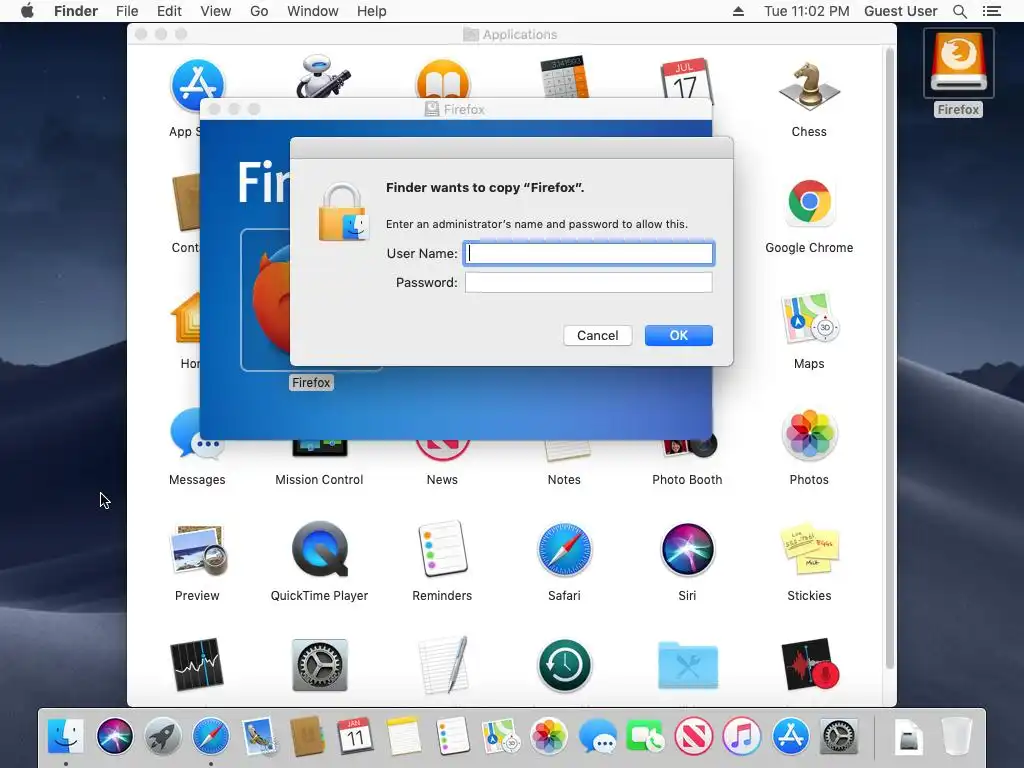This screenshot has width=1024, height=768.
Task: Focus the User Name field
Action: [588, 253]
